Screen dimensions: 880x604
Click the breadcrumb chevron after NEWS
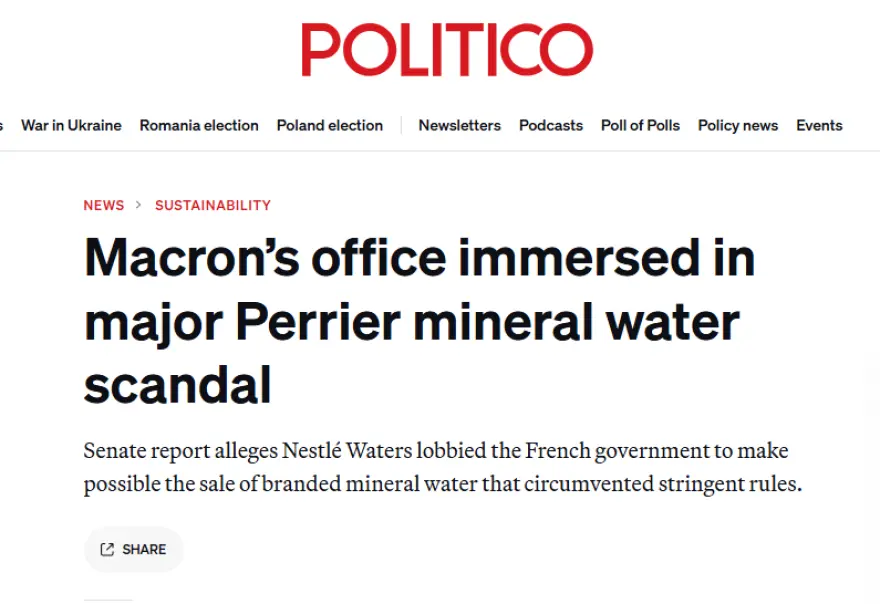[x=139, y=205]
